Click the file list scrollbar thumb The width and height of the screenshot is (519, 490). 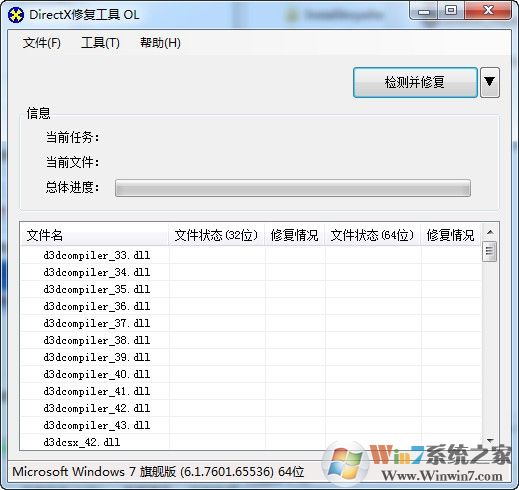coord(490,251)
